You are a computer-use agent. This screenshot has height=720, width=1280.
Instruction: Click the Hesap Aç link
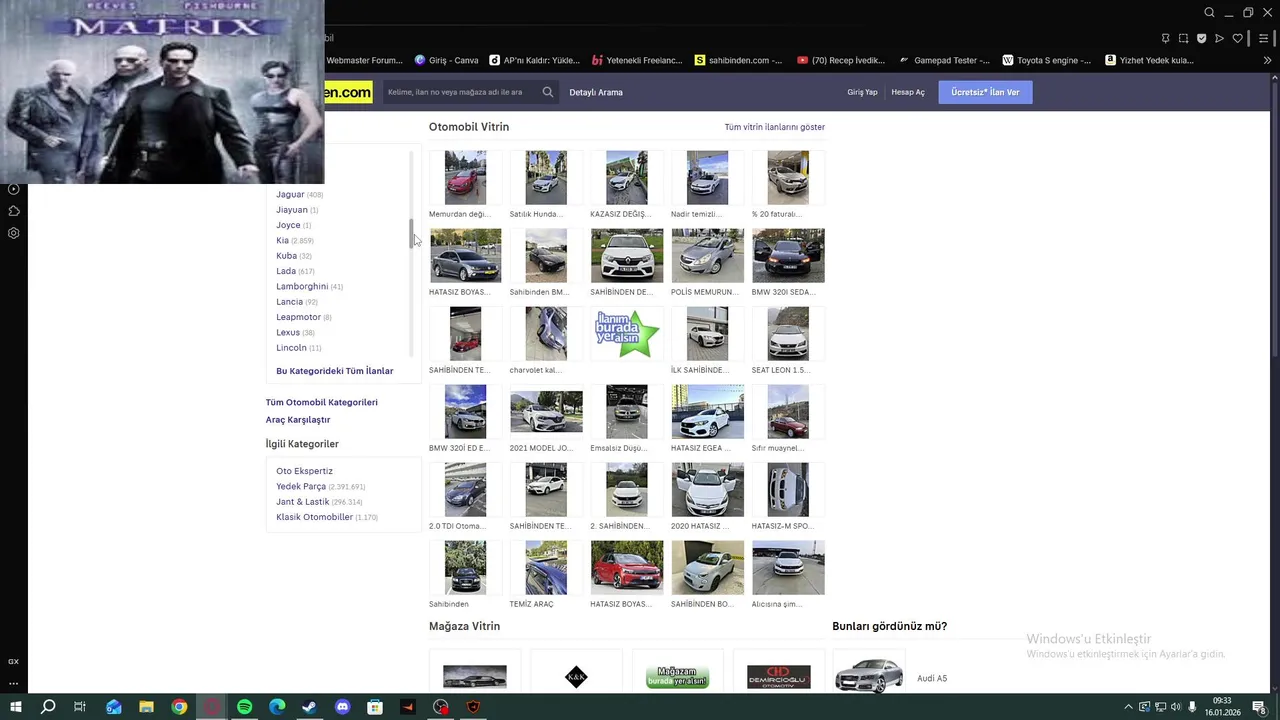[908, 92]
